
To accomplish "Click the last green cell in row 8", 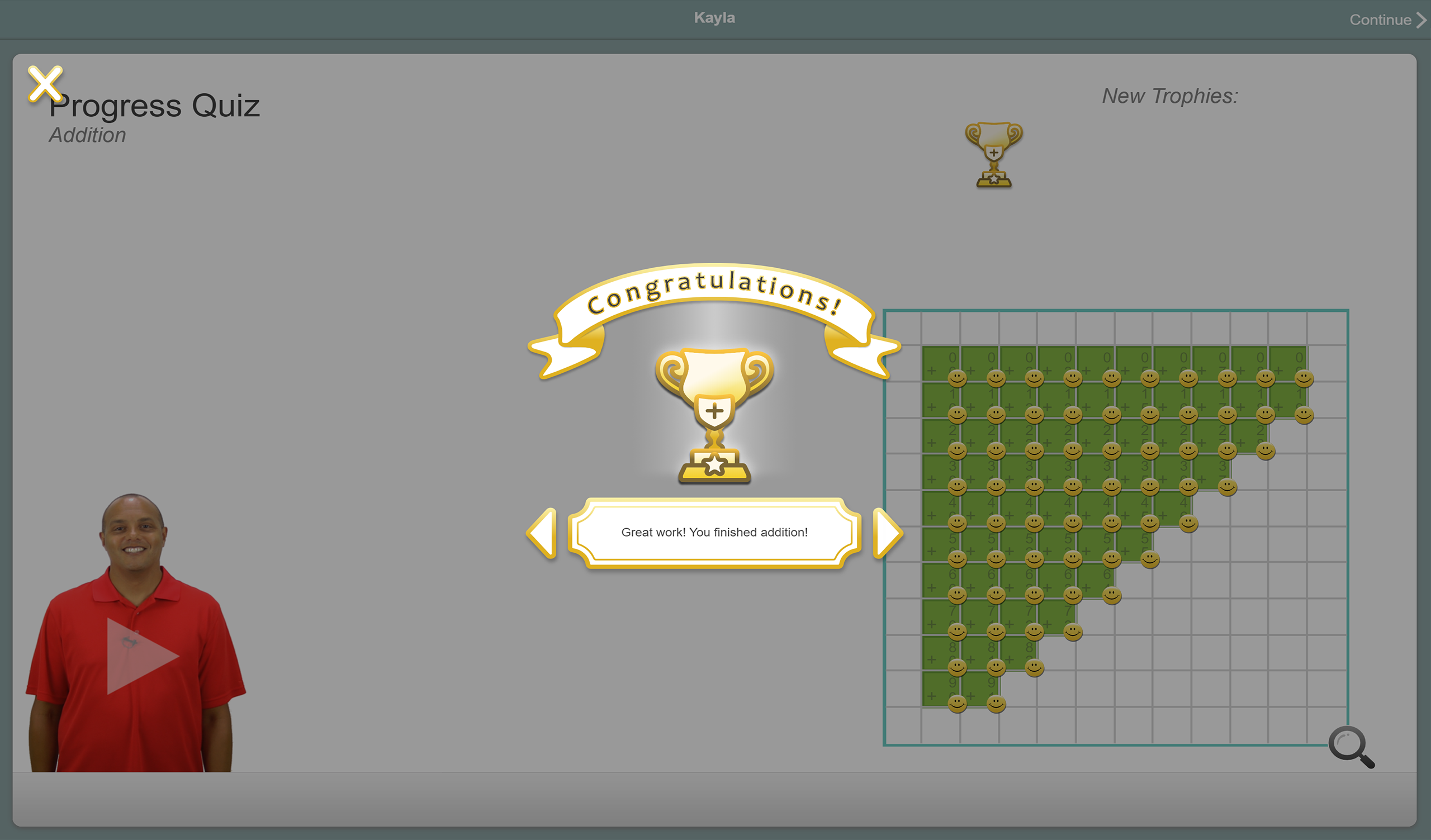I will tap(1018, 652).
